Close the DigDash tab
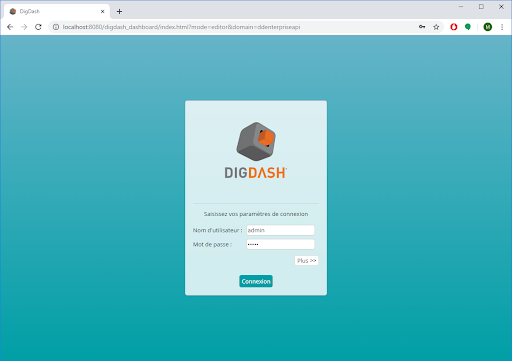 click(x=102, y=11)
